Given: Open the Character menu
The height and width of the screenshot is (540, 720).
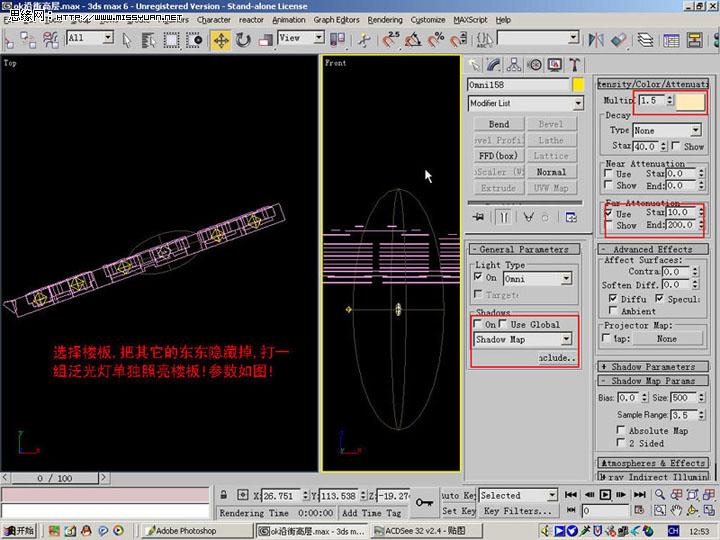Looking at the screenshot, I should click(x=214, y=20).
